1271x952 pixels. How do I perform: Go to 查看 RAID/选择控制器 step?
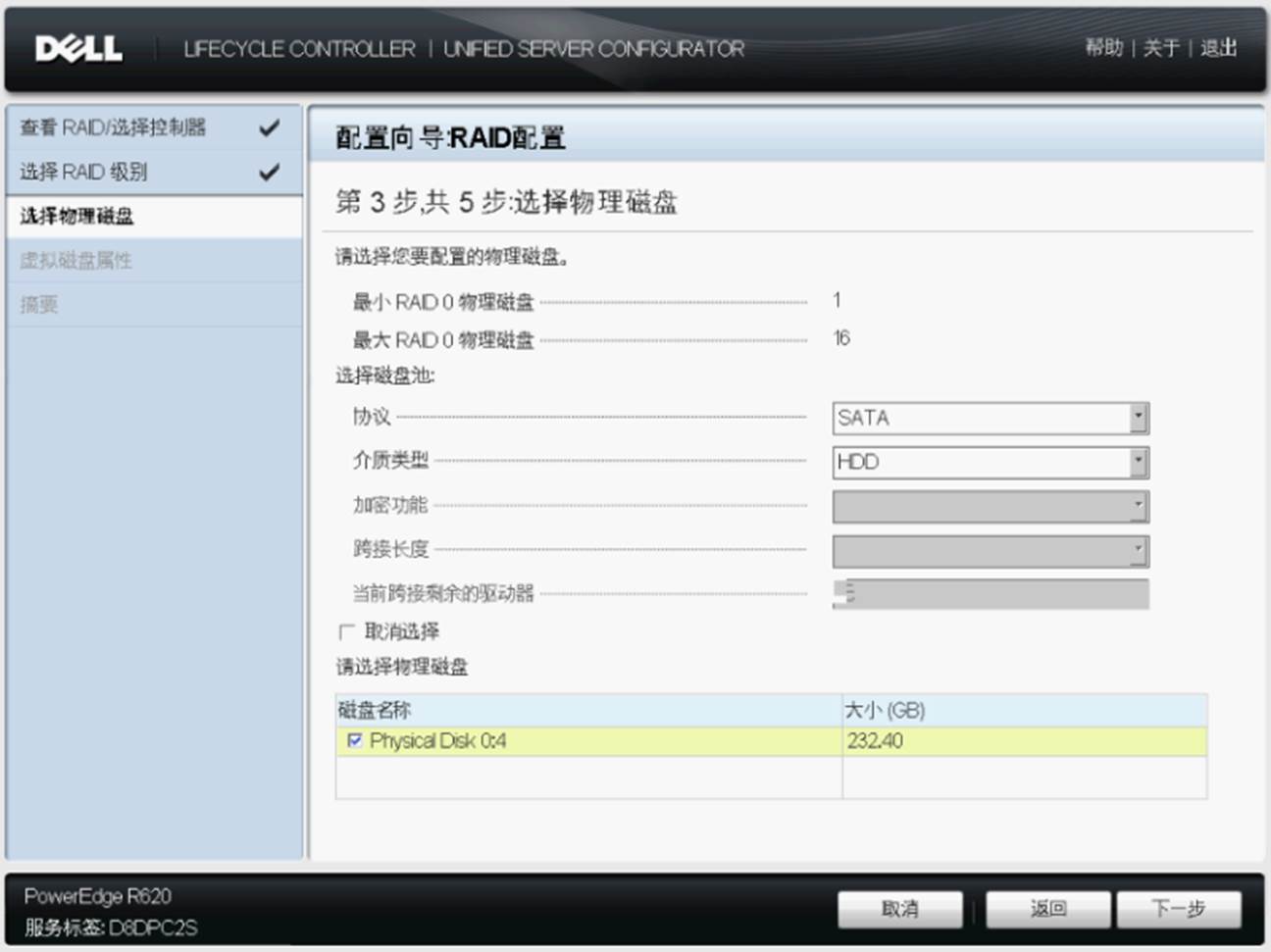tap(113, 127)
